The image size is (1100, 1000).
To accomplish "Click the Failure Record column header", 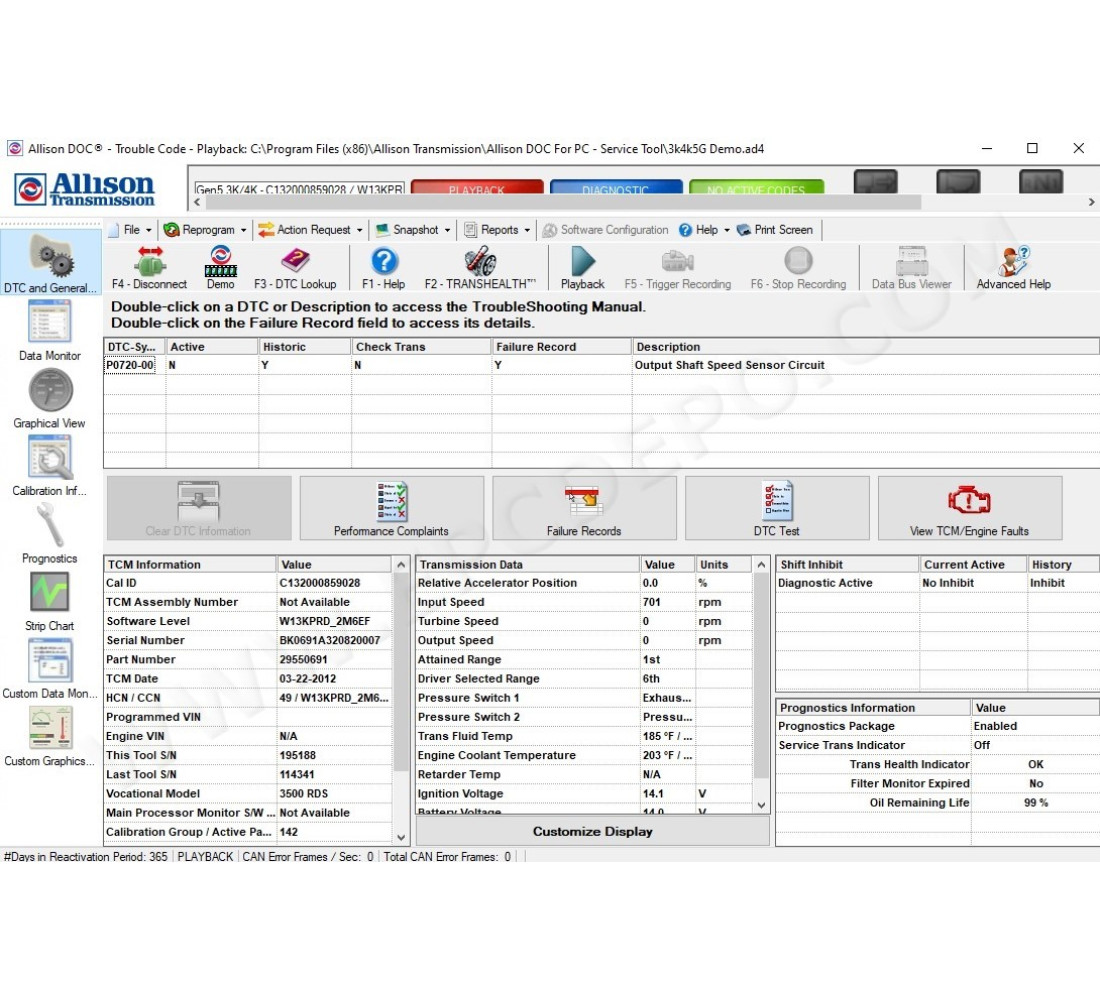I will click(x=561, y=347).
